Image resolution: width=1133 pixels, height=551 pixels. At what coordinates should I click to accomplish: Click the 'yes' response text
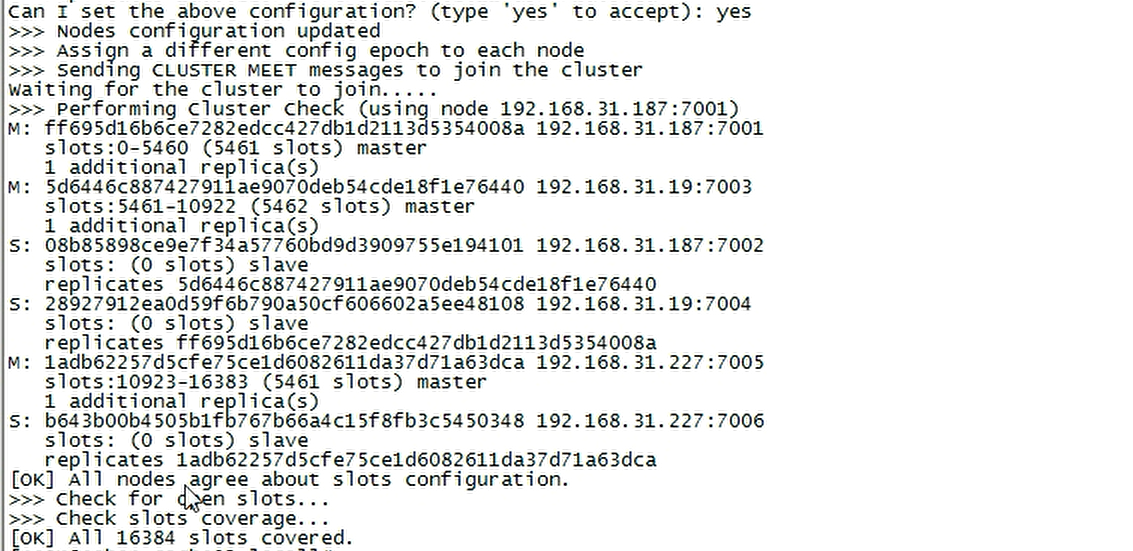tap(733, 12)
